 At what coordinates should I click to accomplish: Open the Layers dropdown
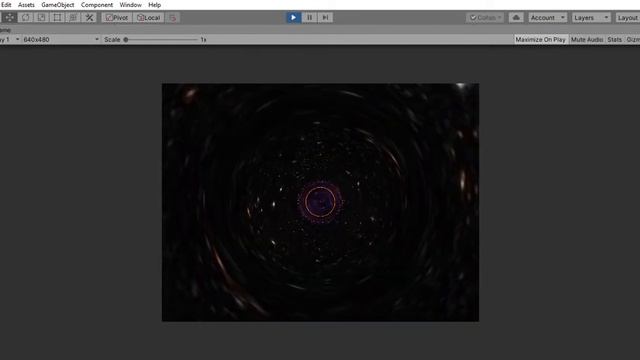[591, 18]
